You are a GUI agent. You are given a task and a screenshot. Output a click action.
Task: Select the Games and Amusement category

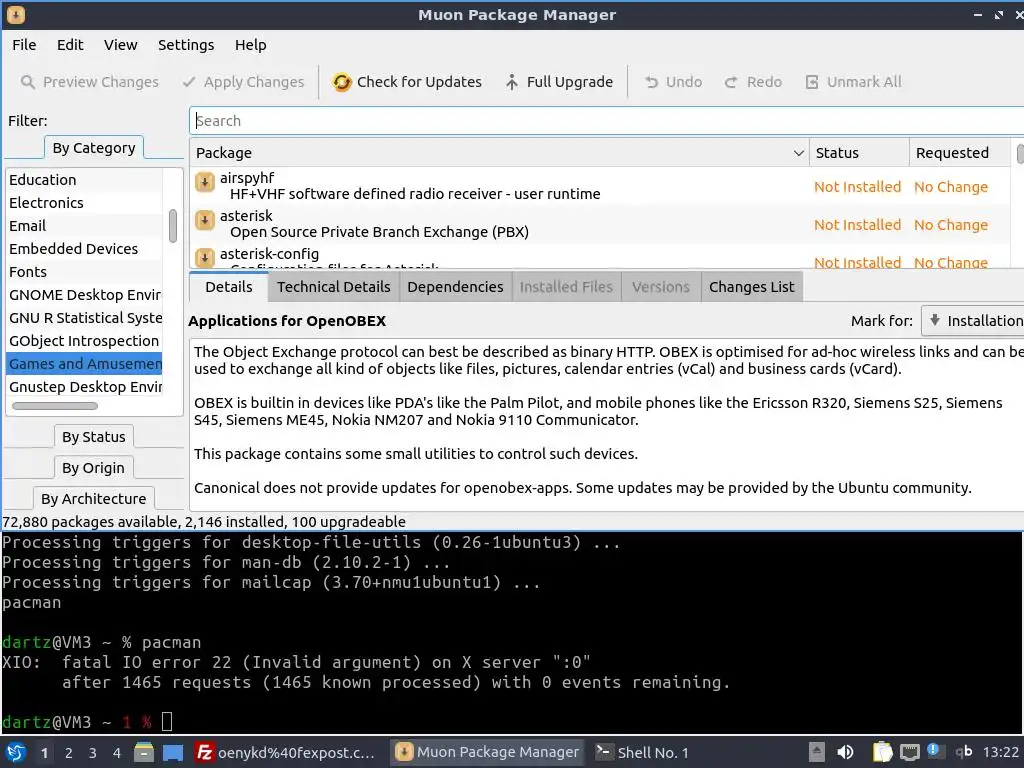84,364
